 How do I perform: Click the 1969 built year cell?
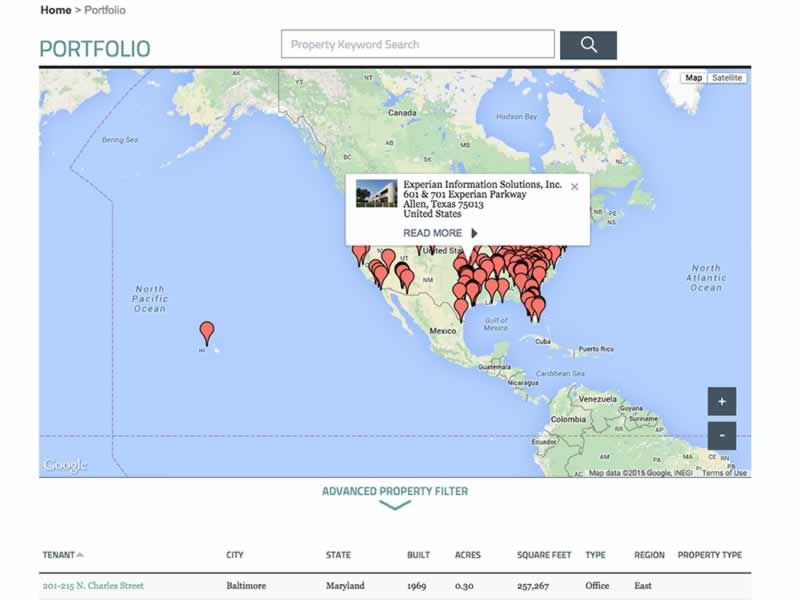(x=416, y=586)
